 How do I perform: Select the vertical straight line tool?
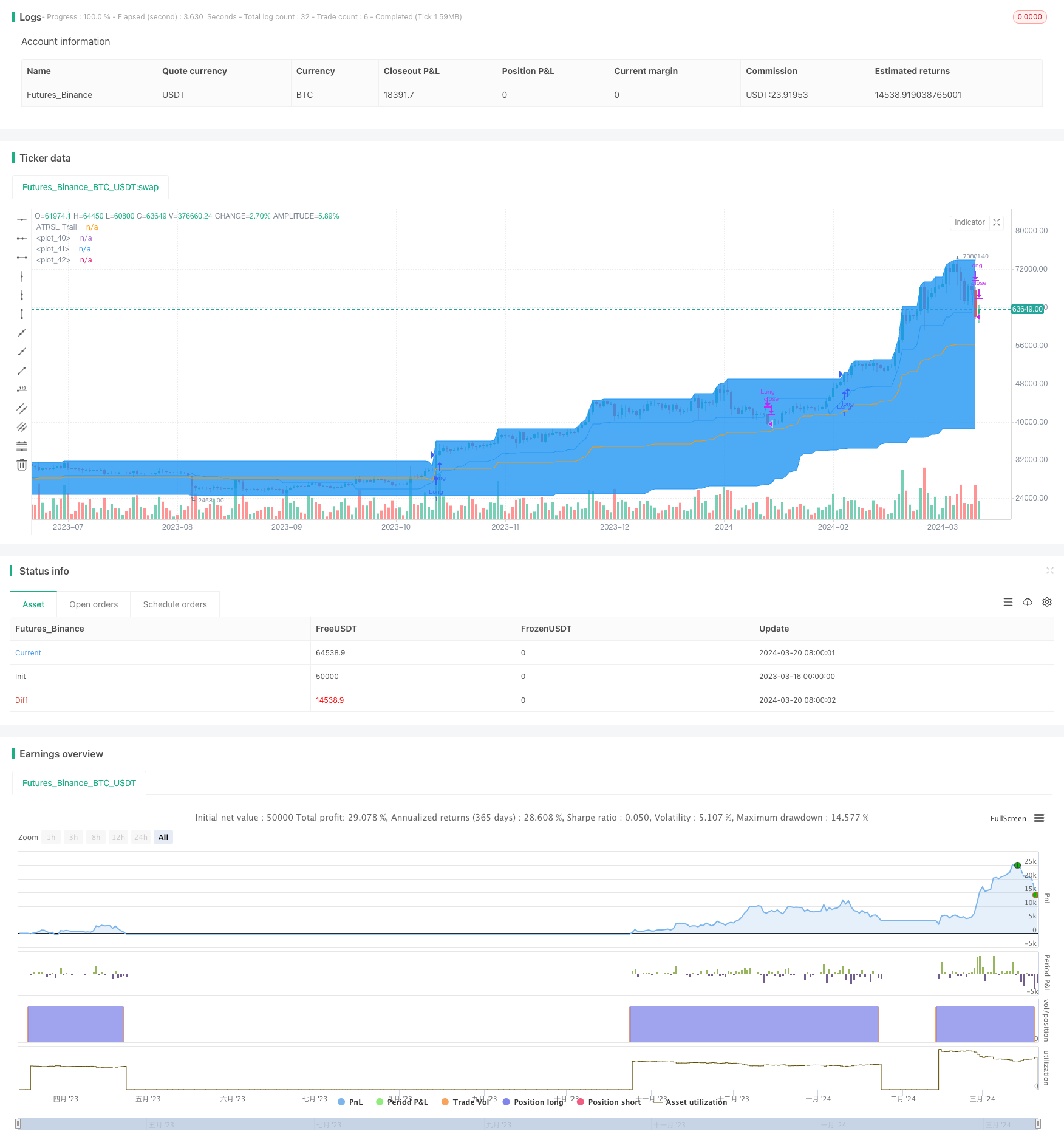pyautogui.click(x=22, y=276)
